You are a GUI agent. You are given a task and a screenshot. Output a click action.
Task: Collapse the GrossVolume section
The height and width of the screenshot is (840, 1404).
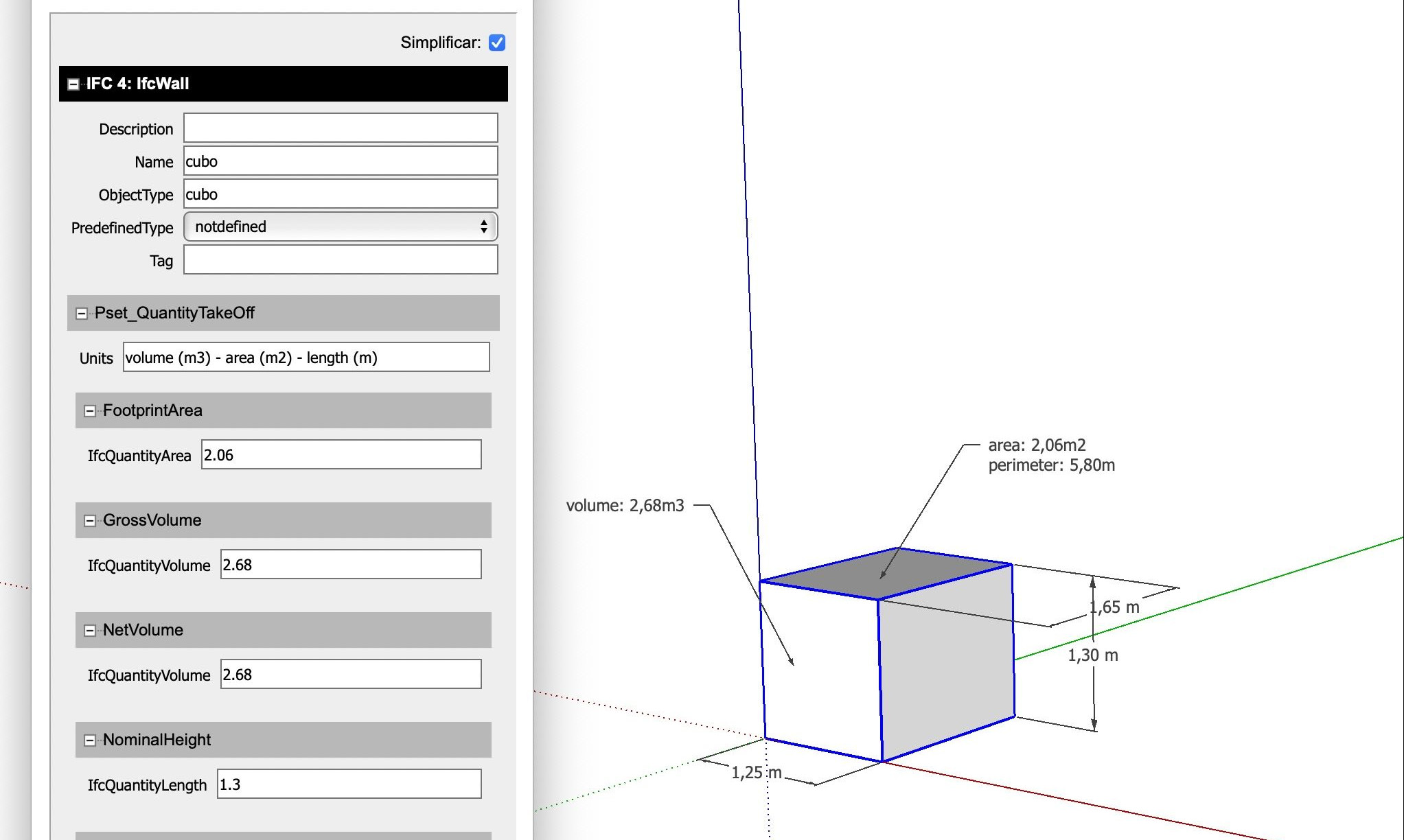[89, 521]
